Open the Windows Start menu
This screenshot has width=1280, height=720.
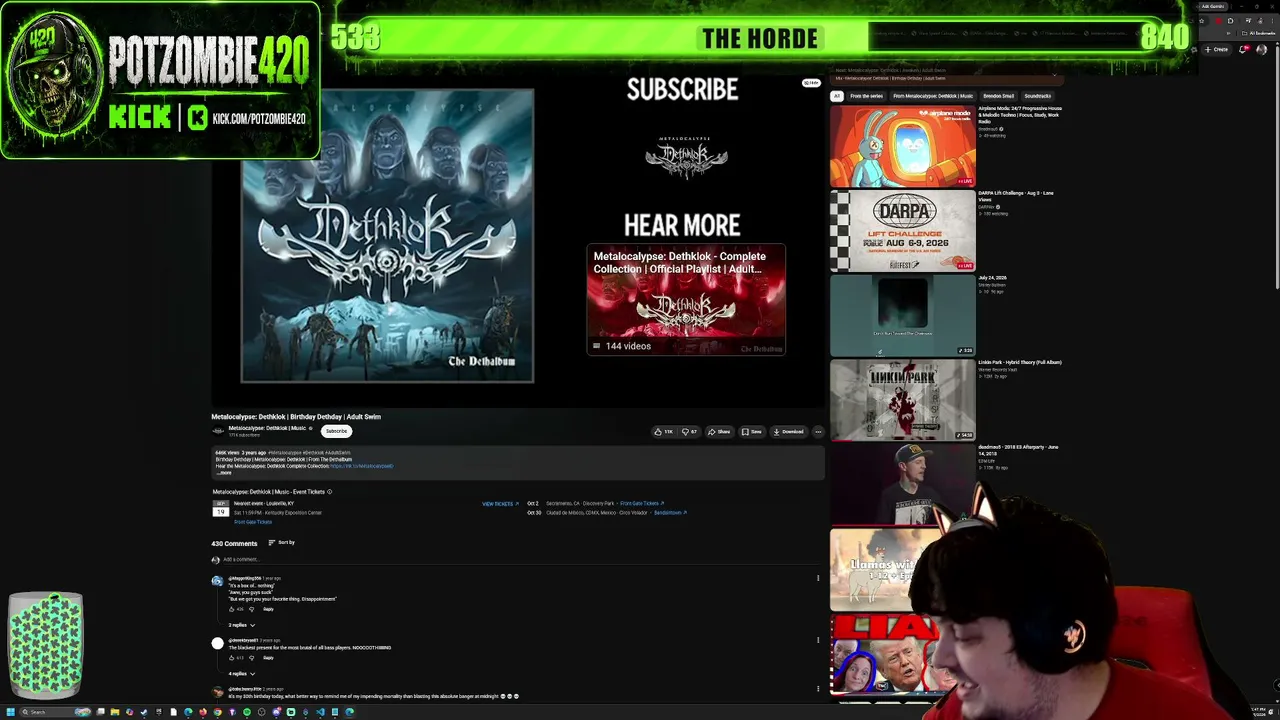tap(11, 712)
